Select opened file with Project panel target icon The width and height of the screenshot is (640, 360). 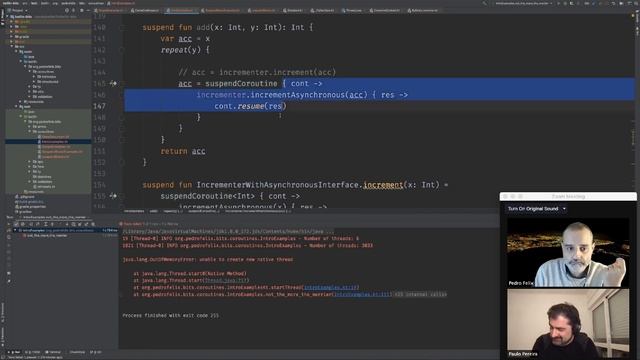(67, 10)
